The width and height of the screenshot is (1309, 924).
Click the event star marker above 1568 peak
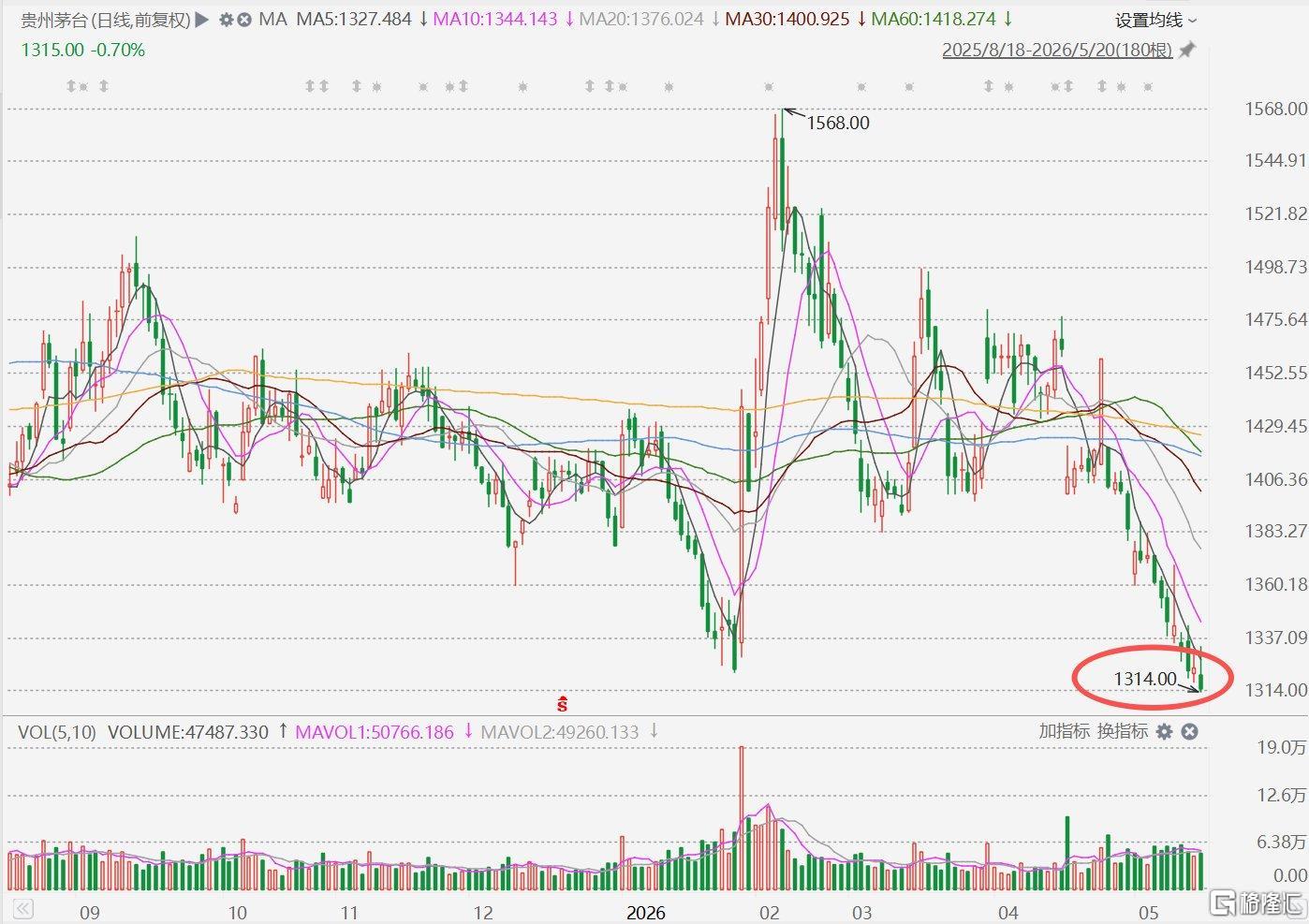click(769, 87)
